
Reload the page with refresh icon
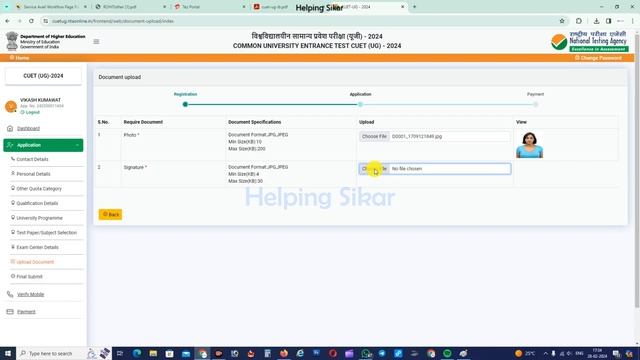[x=31, y=21]
